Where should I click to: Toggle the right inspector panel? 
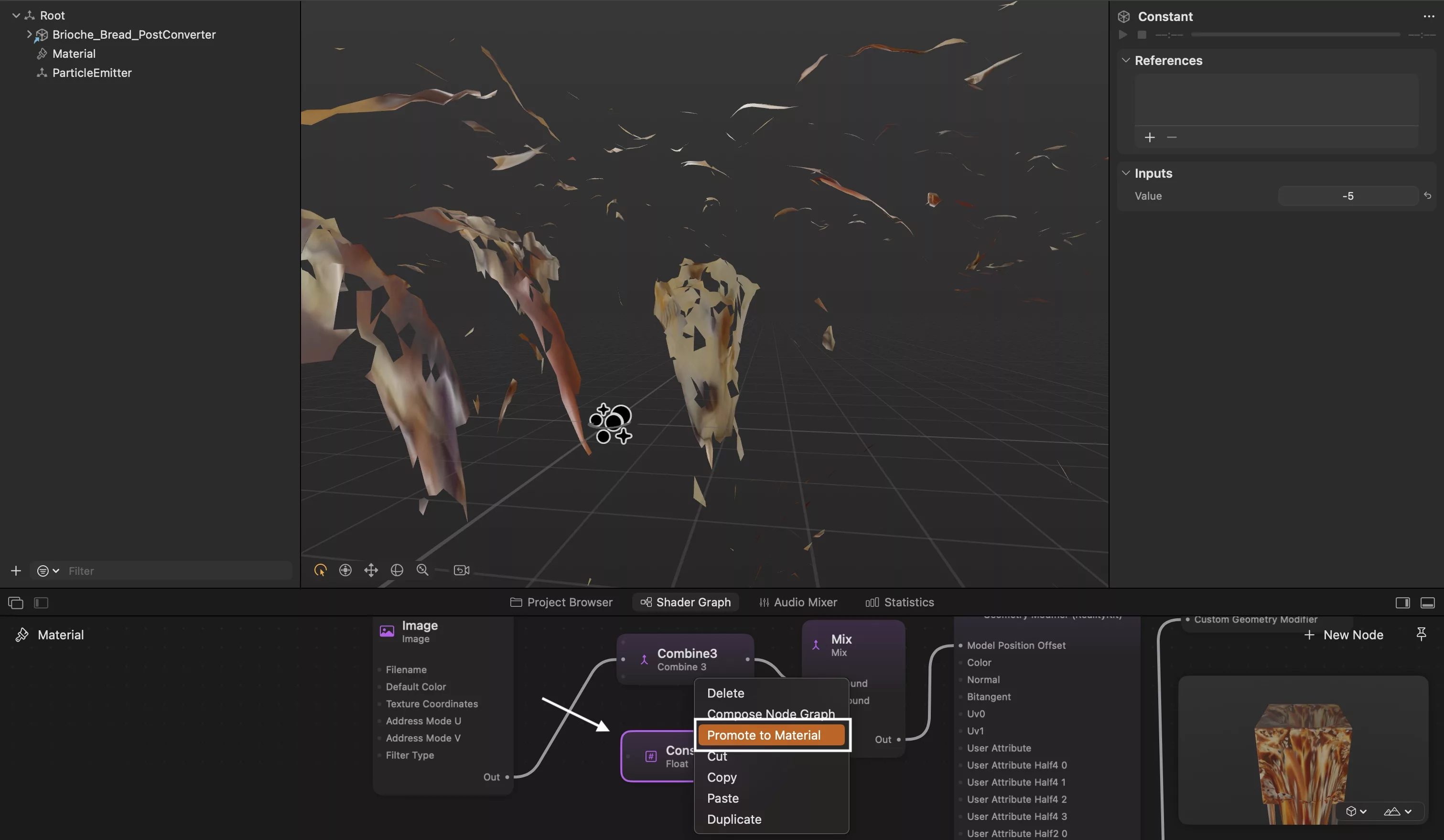click(1402, 602)
